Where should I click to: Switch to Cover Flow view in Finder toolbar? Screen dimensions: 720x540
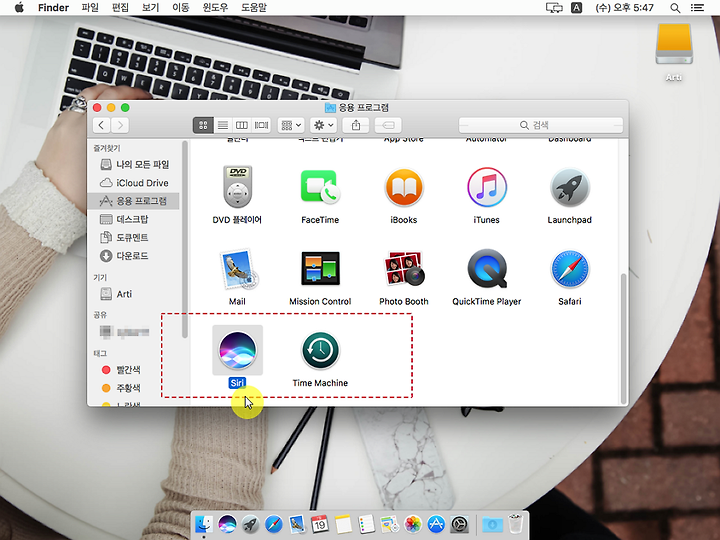pos(261,125)
